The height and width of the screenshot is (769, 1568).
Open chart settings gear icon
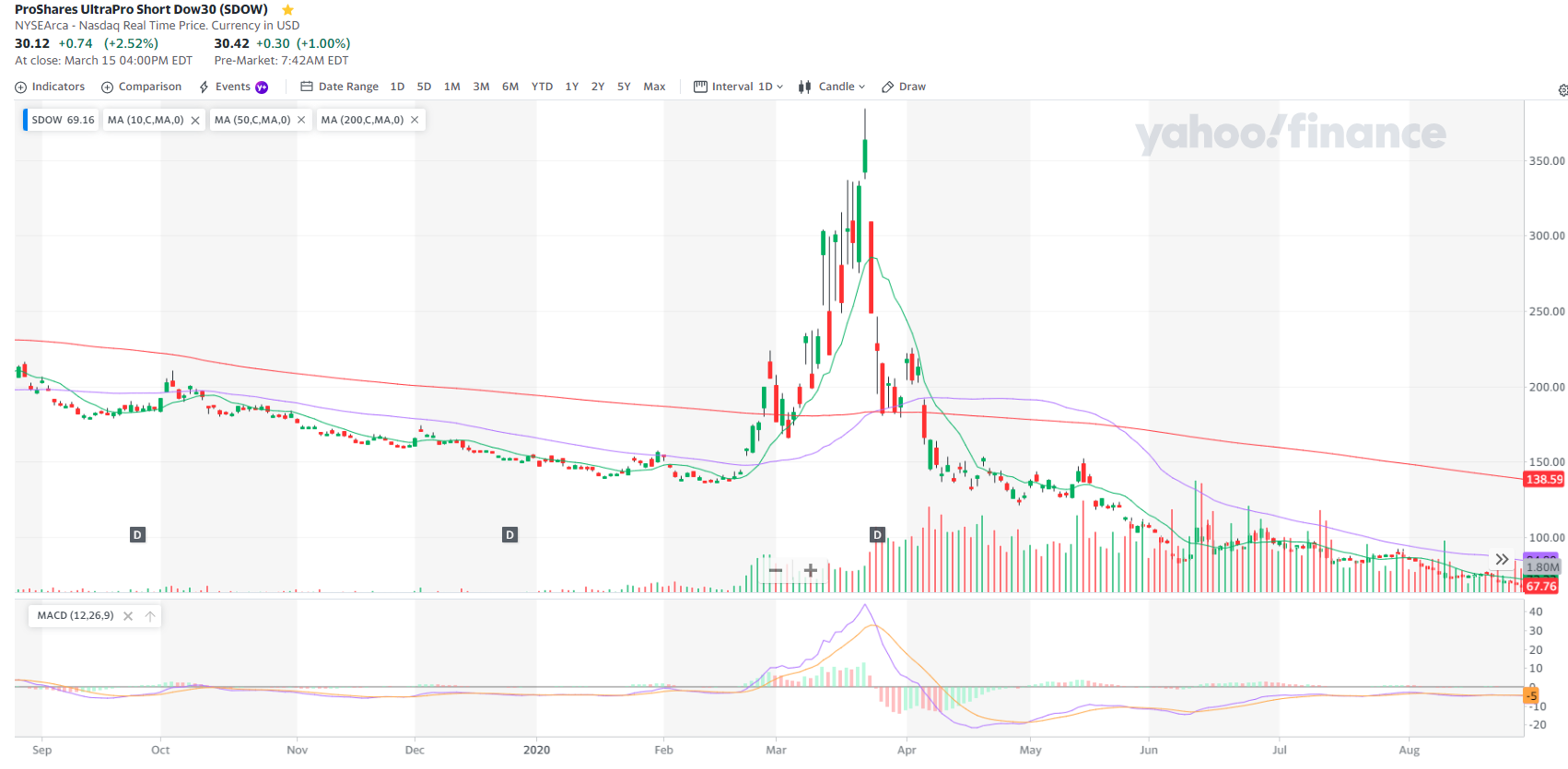coord(1562,90)
